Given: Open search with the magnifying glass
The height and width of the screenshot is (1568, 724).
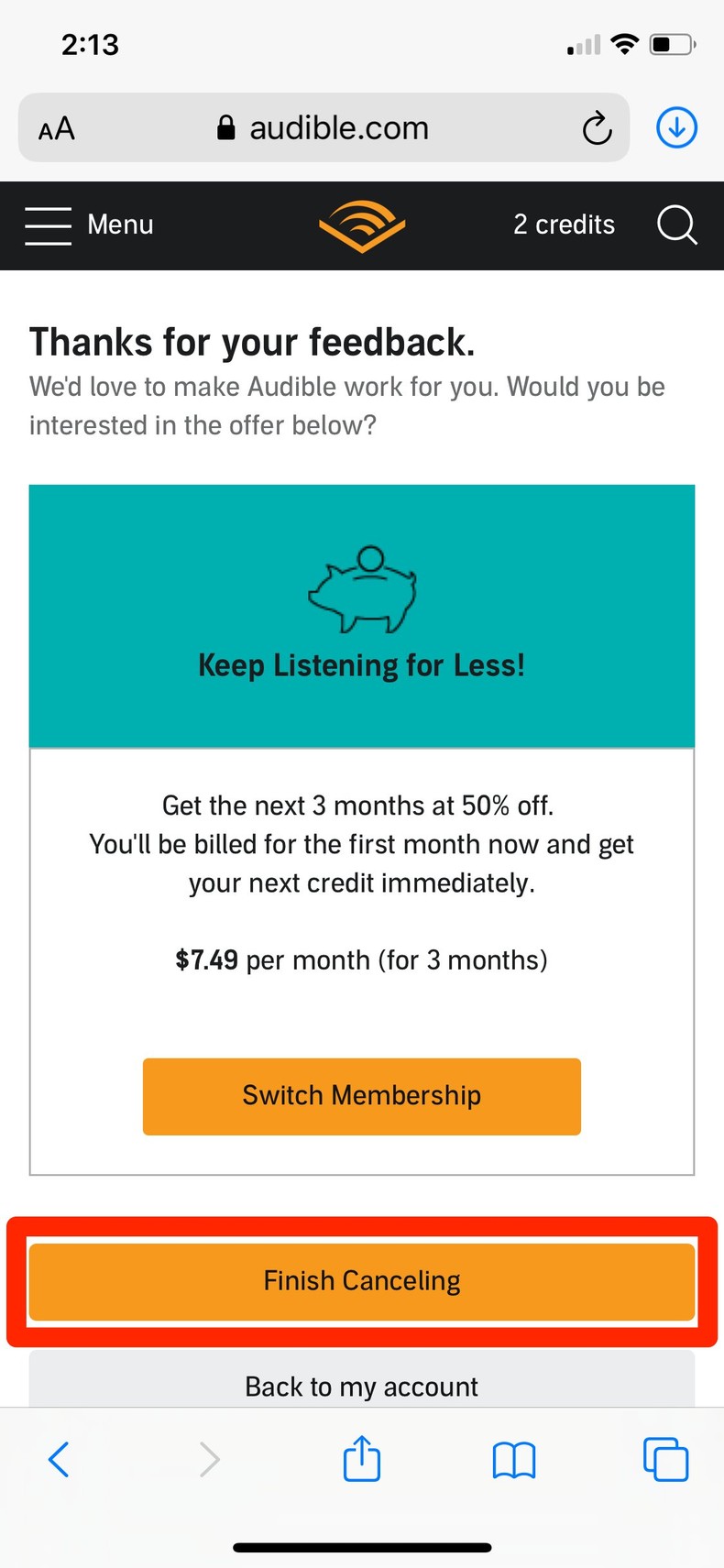Looking at the screenshot, I should coord(676,225).
